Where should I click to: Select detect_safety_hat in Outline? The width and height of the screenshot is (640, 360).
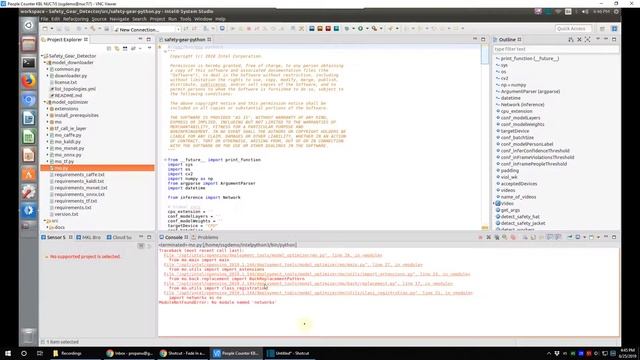(520, 217)
